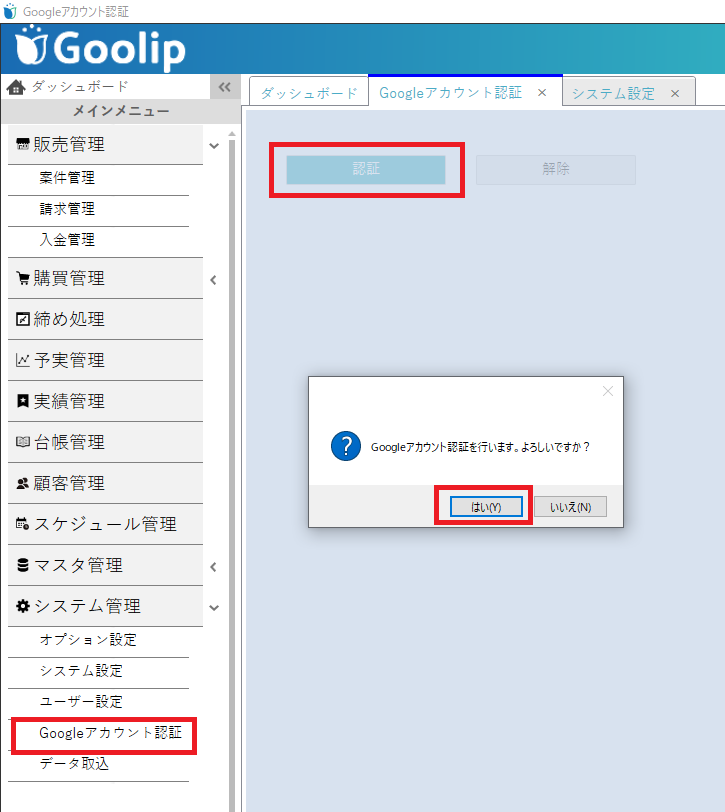Click the 販売管理 shop icon

(x=23, y=144)
